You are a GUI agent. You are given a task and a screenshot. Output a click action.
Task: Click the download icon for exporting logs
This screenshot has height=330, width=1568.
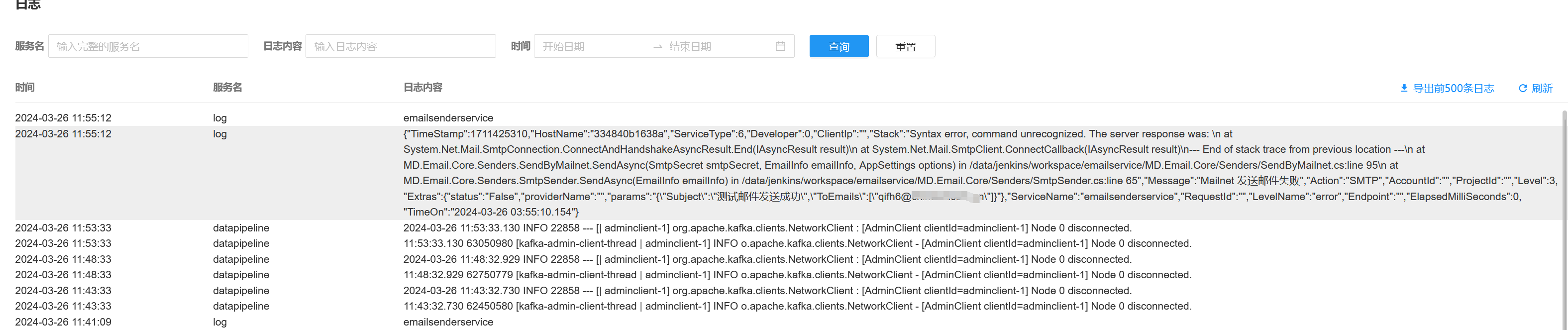[x=1404, y=88]
